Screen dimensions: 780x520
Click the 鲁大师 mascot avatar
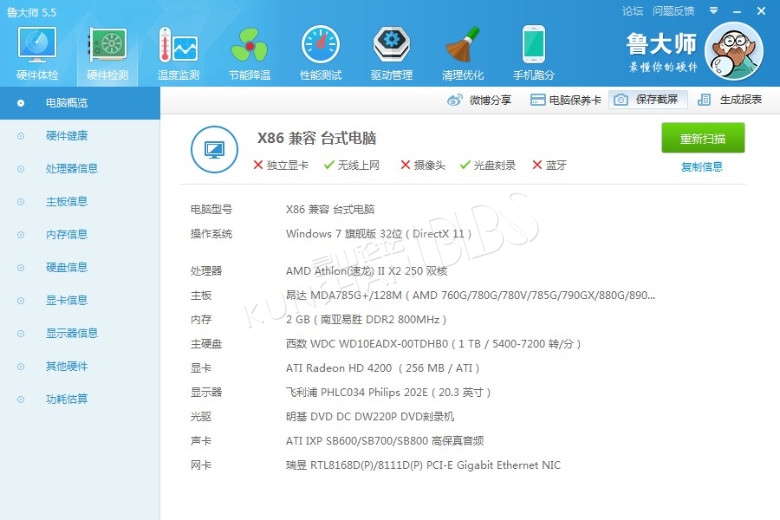[x=734, y=51]
